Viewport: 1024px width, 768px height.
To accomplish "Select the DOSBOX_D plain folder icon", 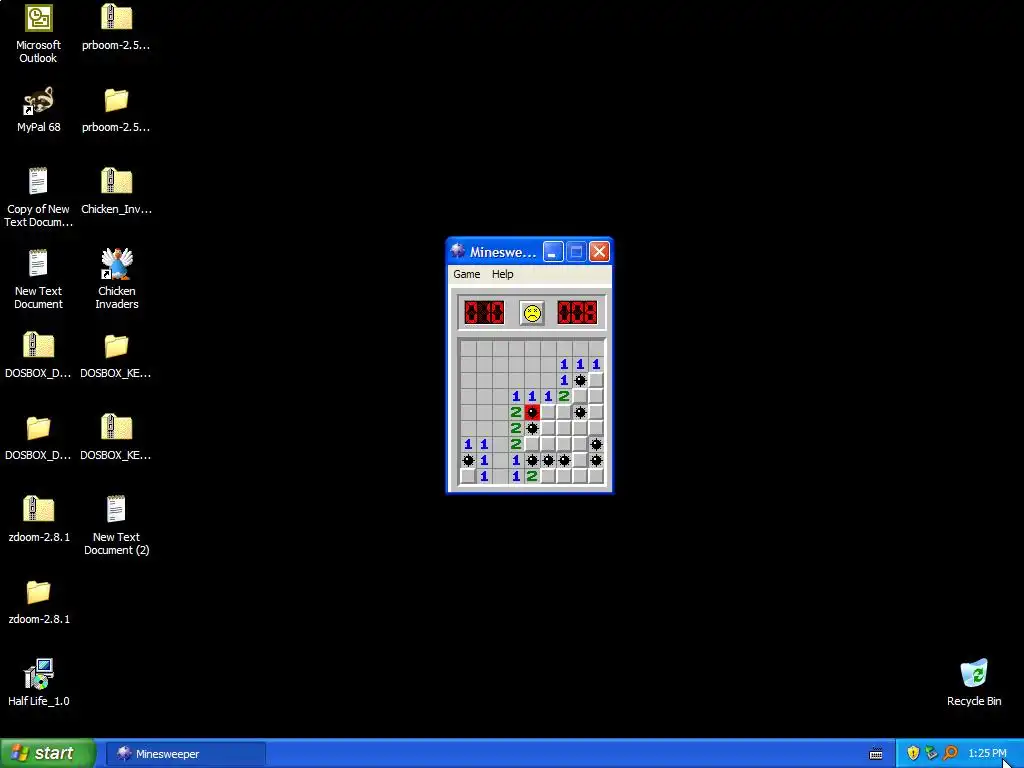I will pyautogui.click(x=39, y=428).
